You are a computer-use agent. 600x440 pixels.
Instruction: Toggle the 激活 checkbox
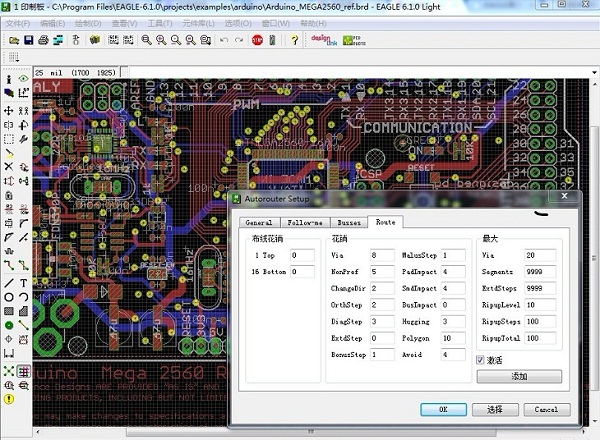click(480, 360)
